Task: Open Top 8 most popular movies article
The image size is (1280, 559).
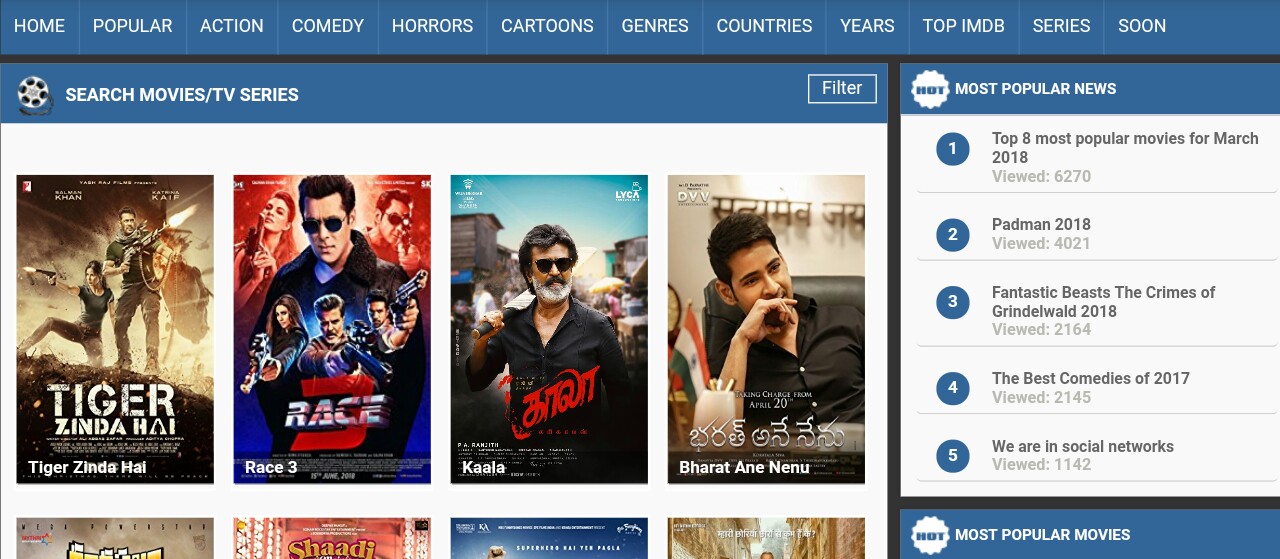Action: pos(1125,148)
